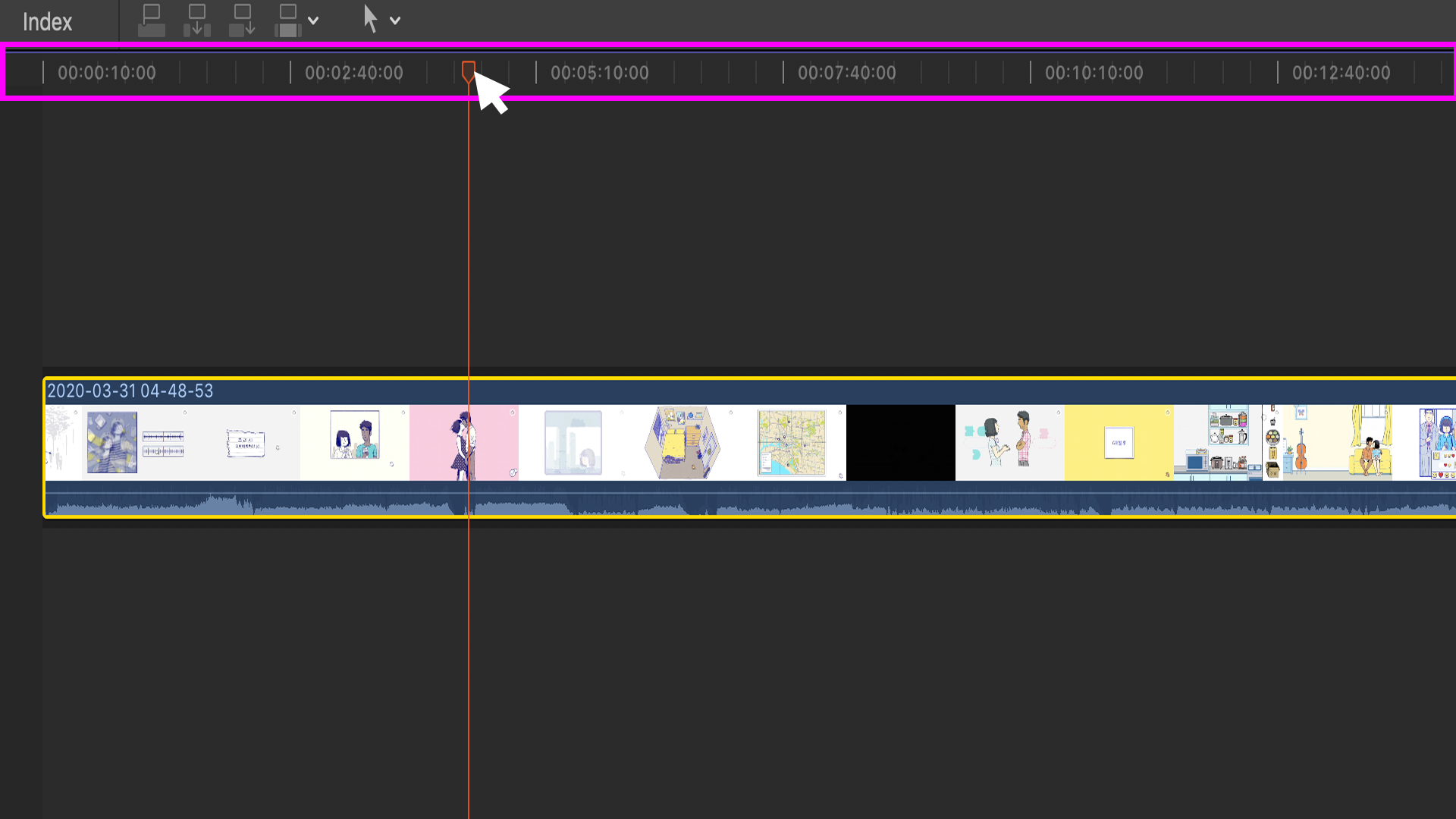Click the orange playhead handle in the ruler
Screen dimensions: 1456x819
[469, 71]
